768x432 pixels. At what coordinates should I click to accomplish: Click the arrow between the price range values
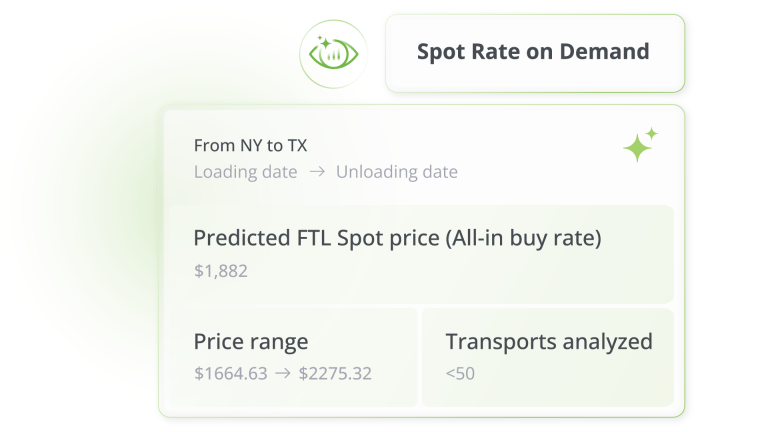(x=283, y=373)
